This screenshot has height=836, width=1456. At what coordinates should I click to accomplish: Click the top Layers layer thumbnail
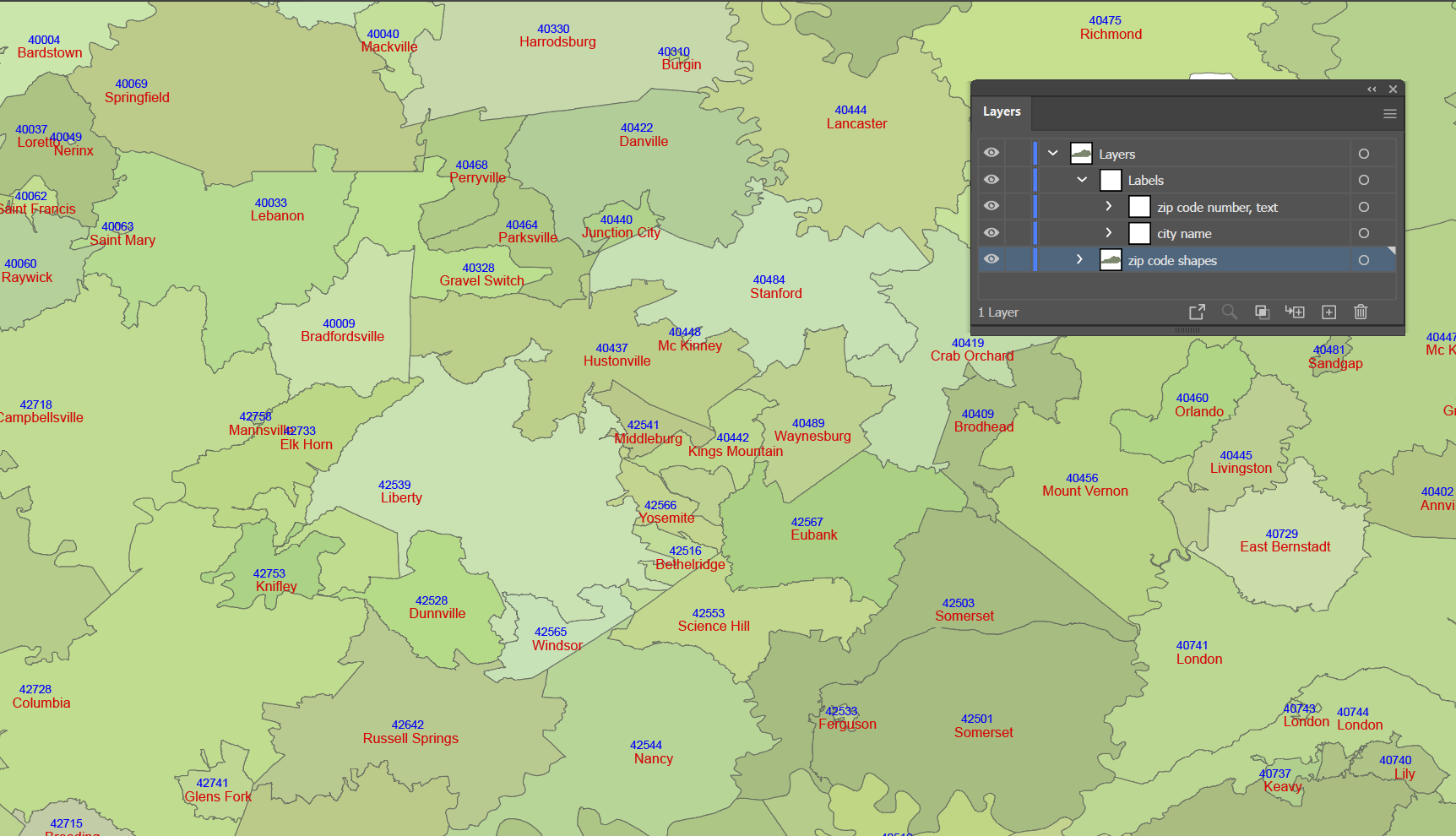tap(1081, 153)
